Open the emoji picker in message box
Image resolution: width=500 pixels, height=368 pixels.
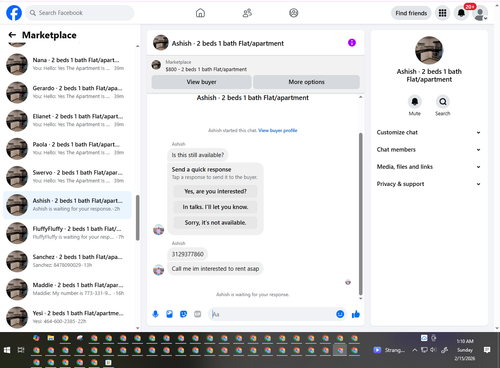pos(340,314)
